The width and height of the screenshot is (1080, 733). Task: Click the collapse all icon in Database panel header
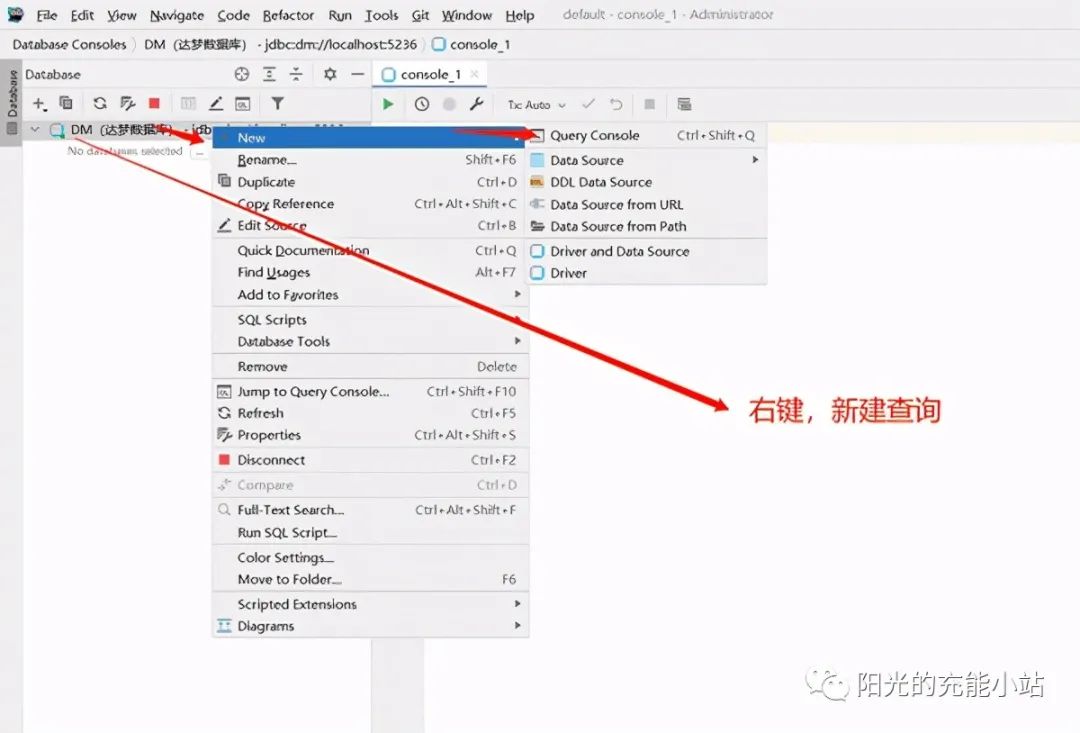tap(295, 74)
